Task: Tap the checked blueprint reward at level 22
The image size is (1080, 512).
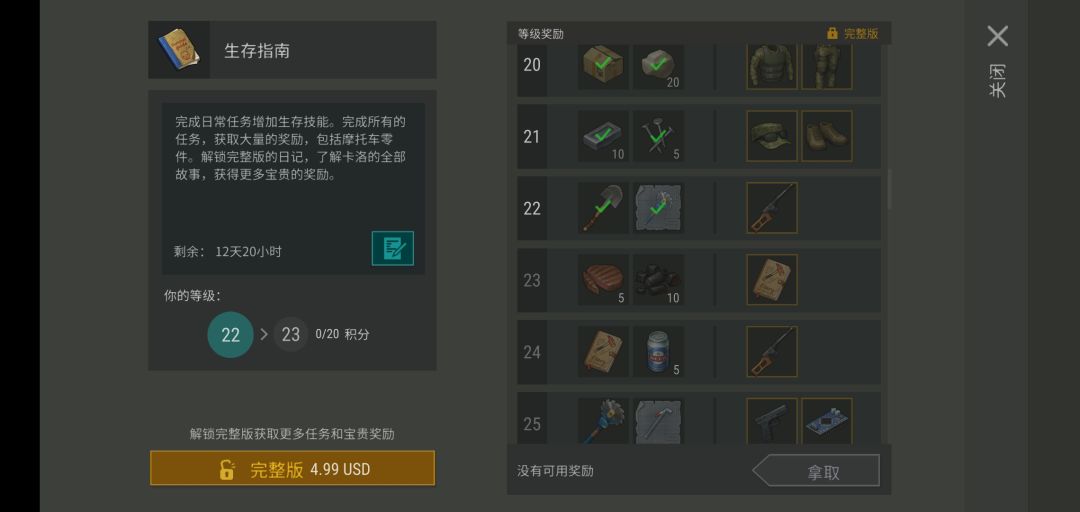Action: (x=658, y=208)
